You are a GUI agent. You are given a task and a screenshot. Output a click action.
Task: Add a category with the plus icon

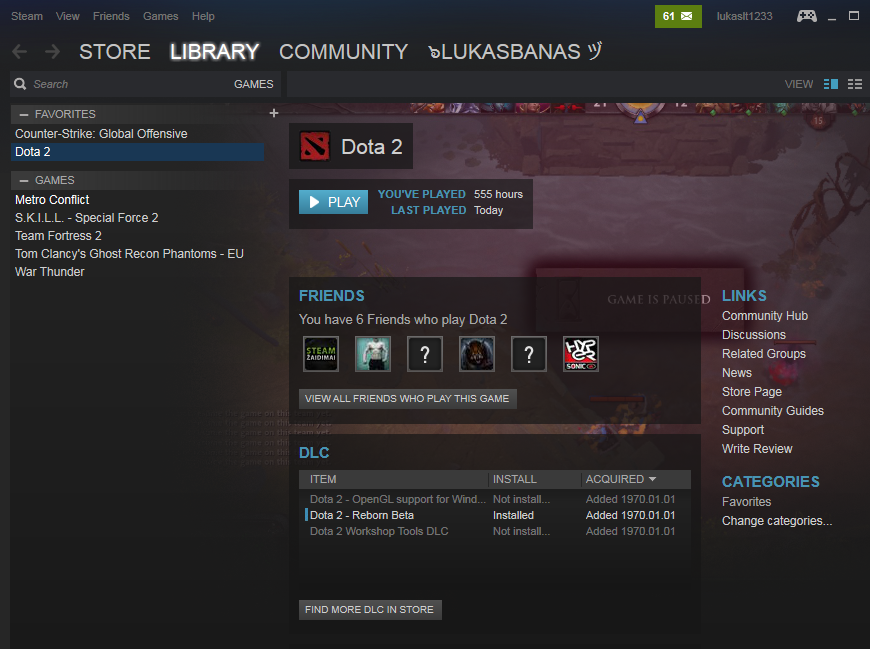[274, 113]
